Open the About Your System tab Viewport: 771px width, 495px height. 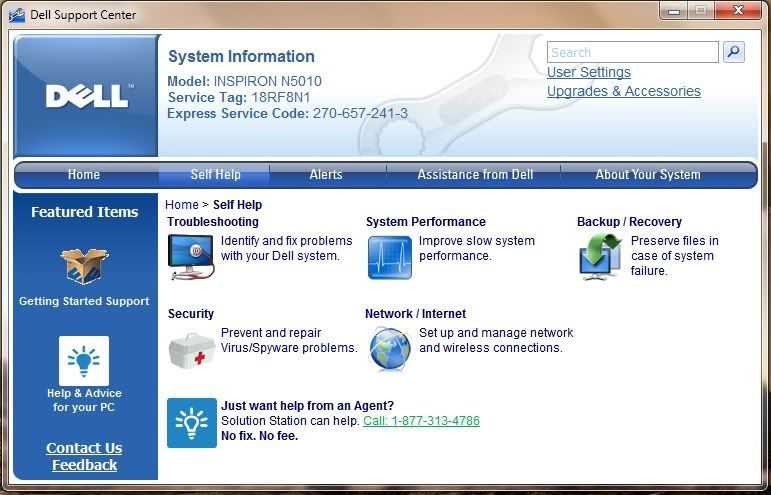point(648,175)
